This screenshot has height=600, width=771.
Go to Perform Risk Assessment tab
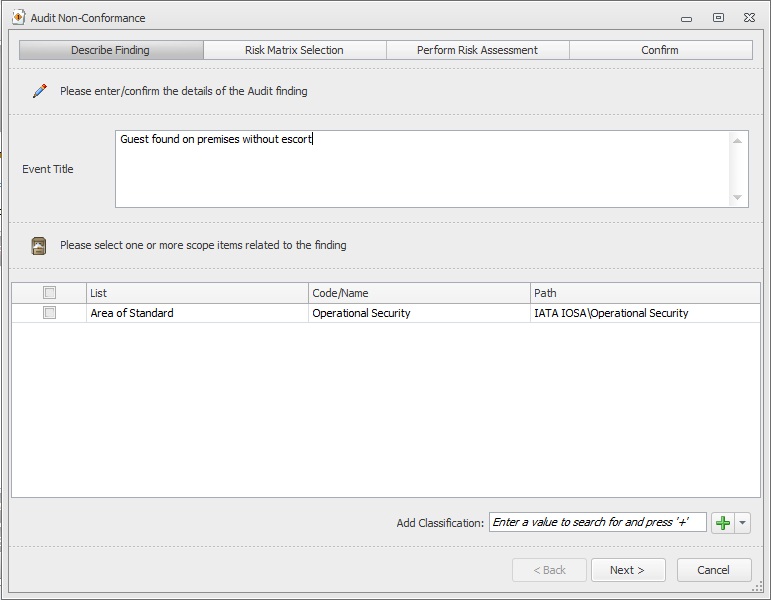[477, 50]
